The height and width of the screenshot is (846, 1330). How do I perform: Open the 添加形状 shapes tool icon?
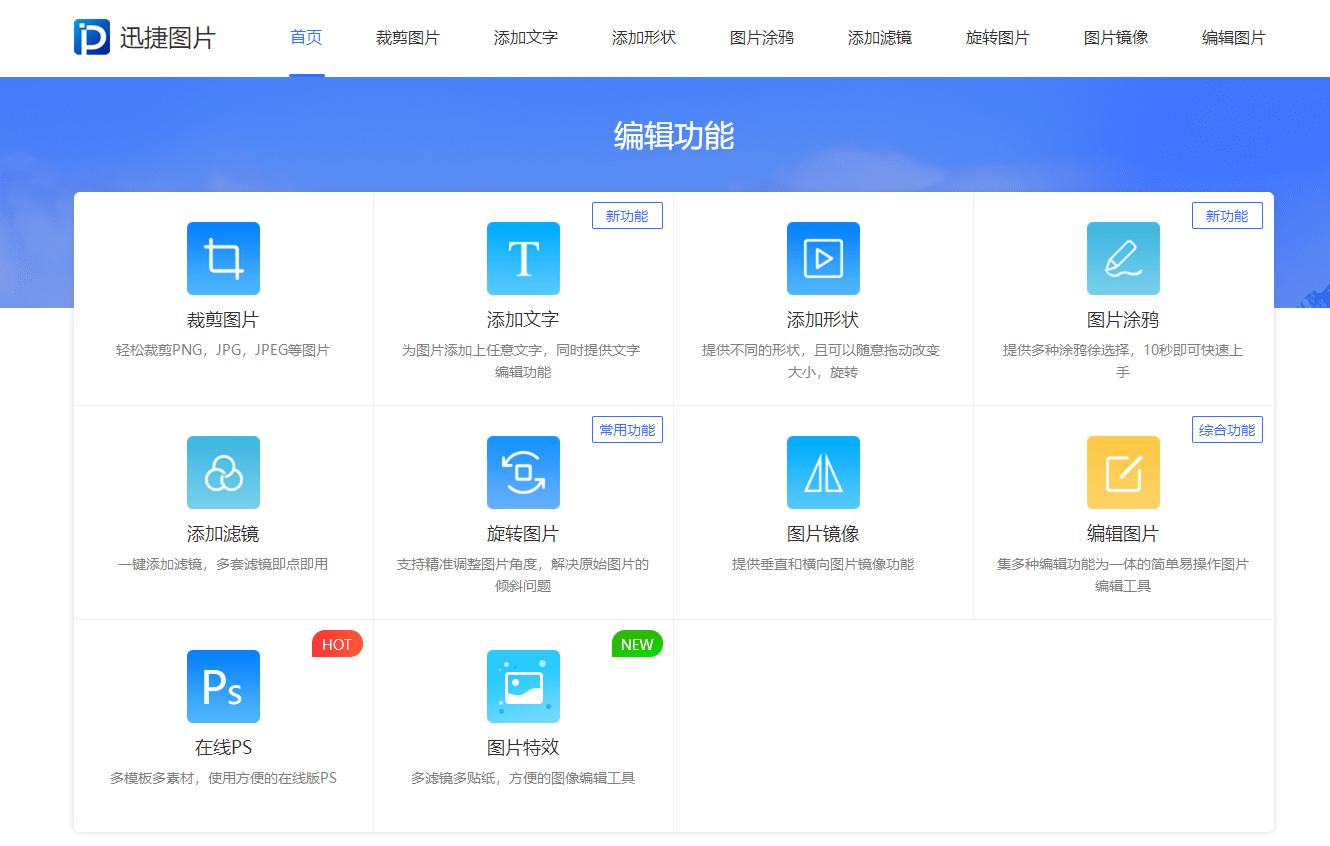click(823, 258)
